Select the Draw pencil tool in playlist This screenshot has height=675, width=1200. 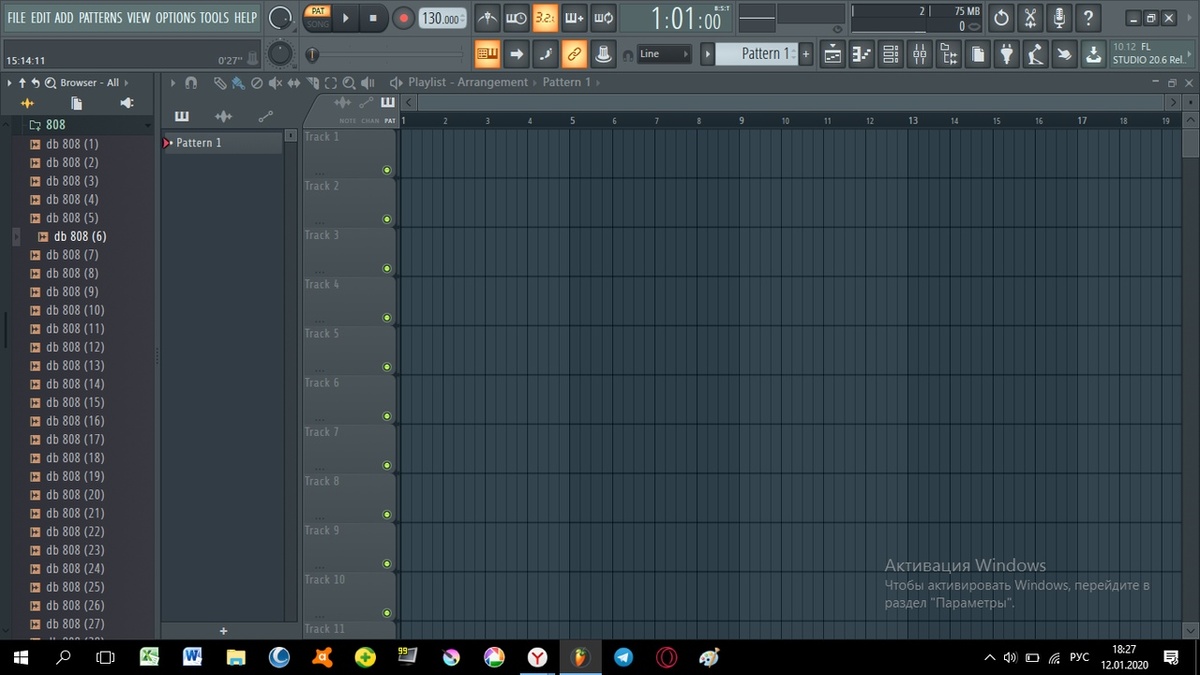(x=220, y=83)
